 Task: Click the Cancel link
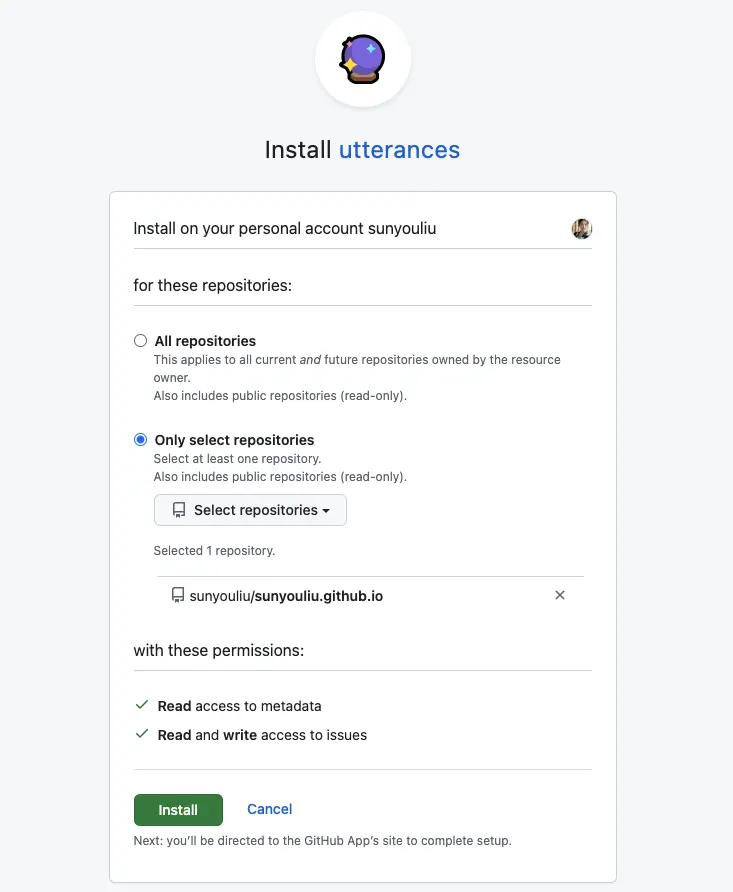[270, 809]
